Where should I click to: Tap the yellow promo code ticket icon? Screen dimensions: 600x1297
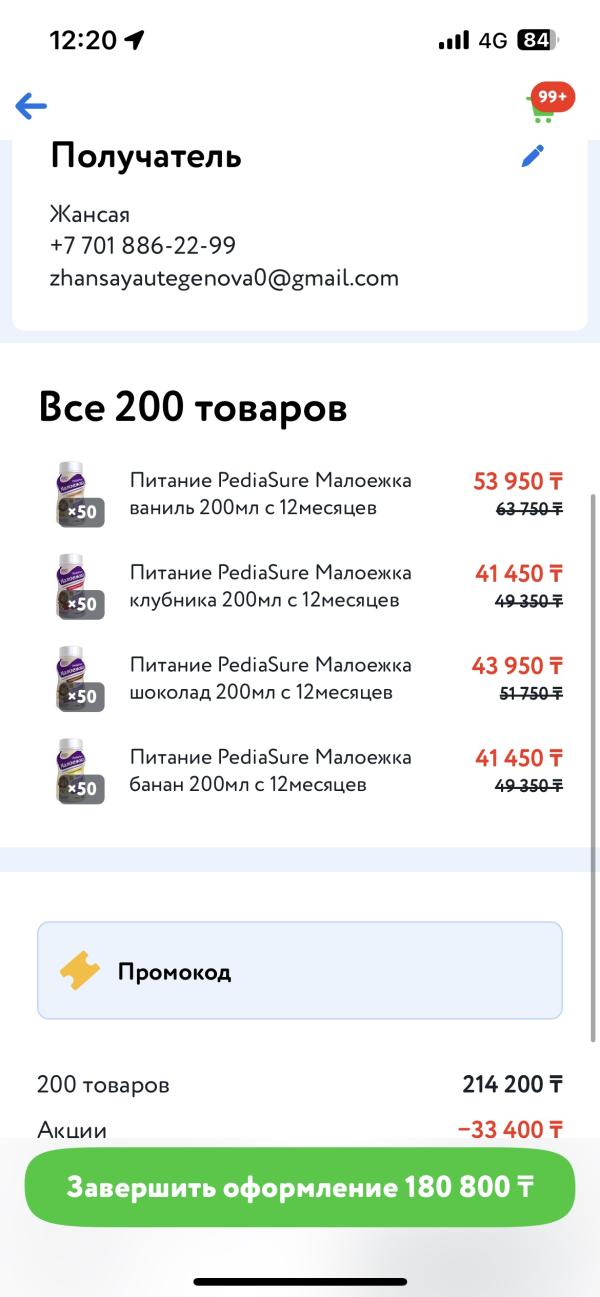80,971
